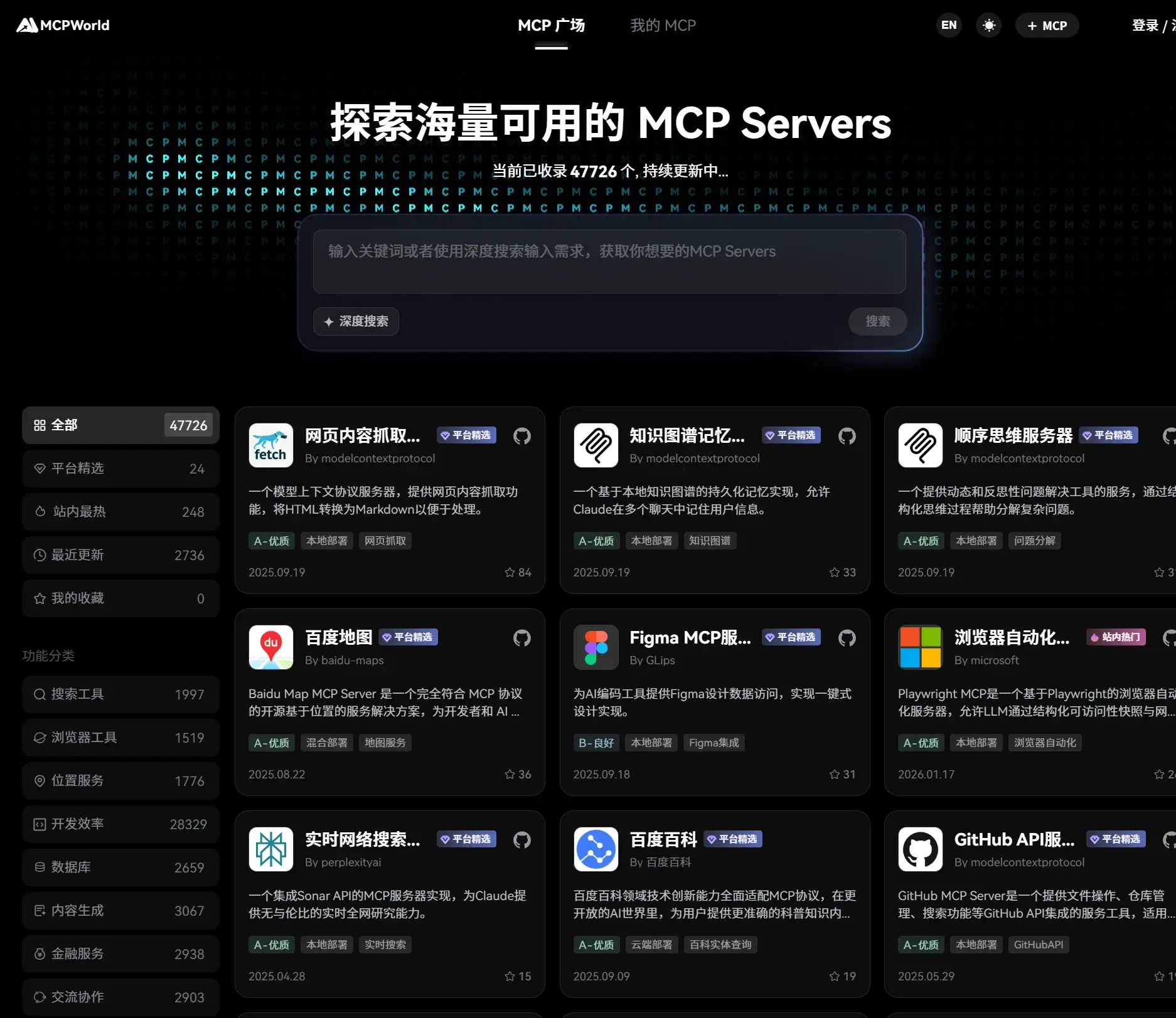Switch to the 我的 MCP tab
The width and height of the screenshot is (1176, 1018).
click(x=663, y=26)
